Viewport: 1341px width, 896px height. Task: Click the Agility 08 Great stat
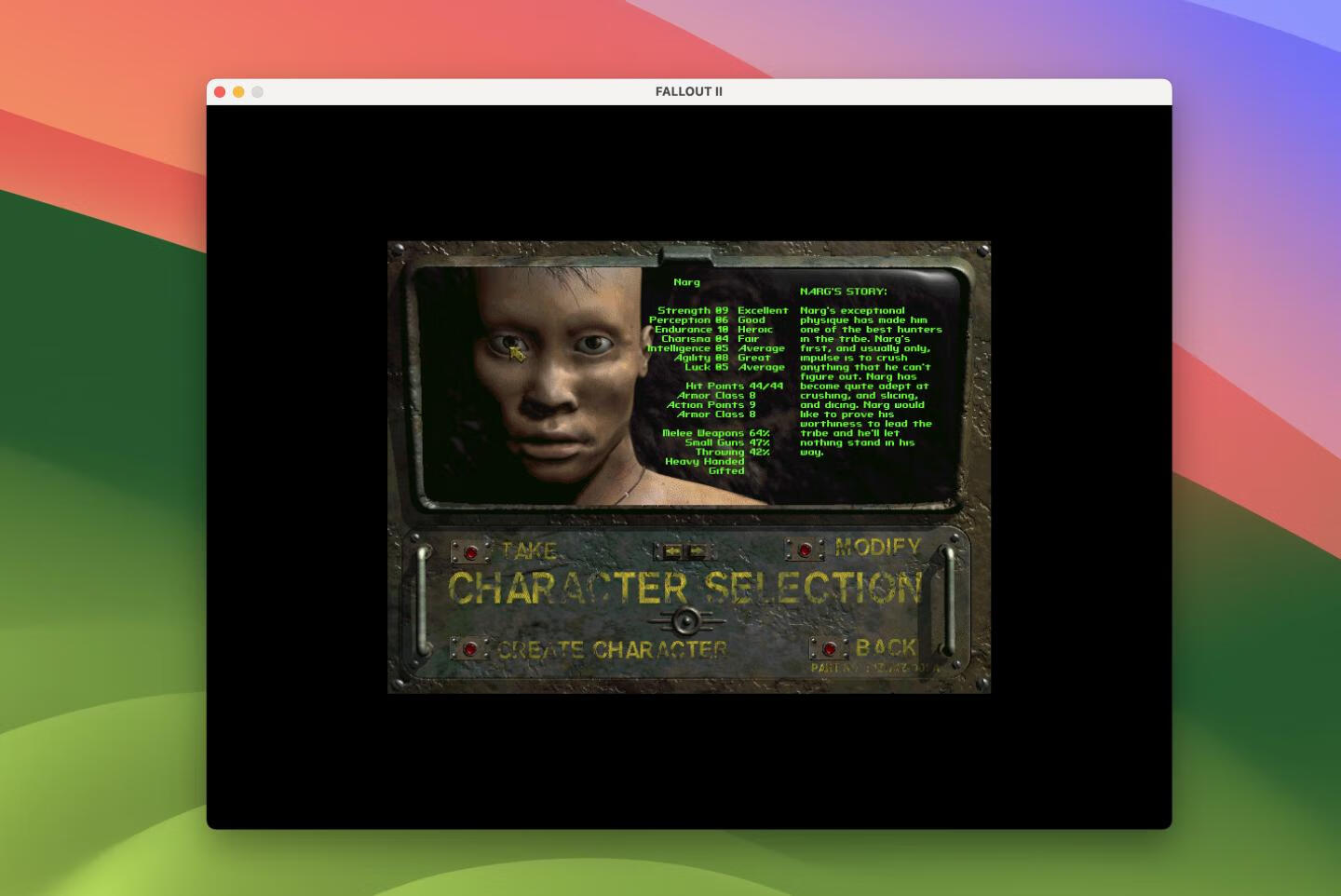click(723, 358)
